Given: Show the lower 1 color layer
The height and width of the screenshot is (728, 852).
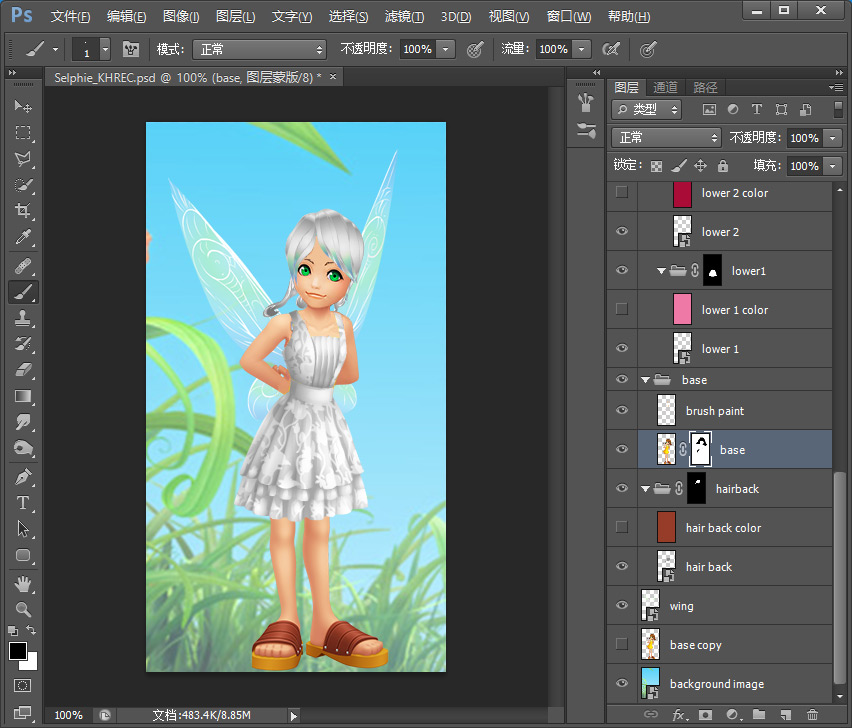Looking at the screenshot, I should click(x=621, y=310).
